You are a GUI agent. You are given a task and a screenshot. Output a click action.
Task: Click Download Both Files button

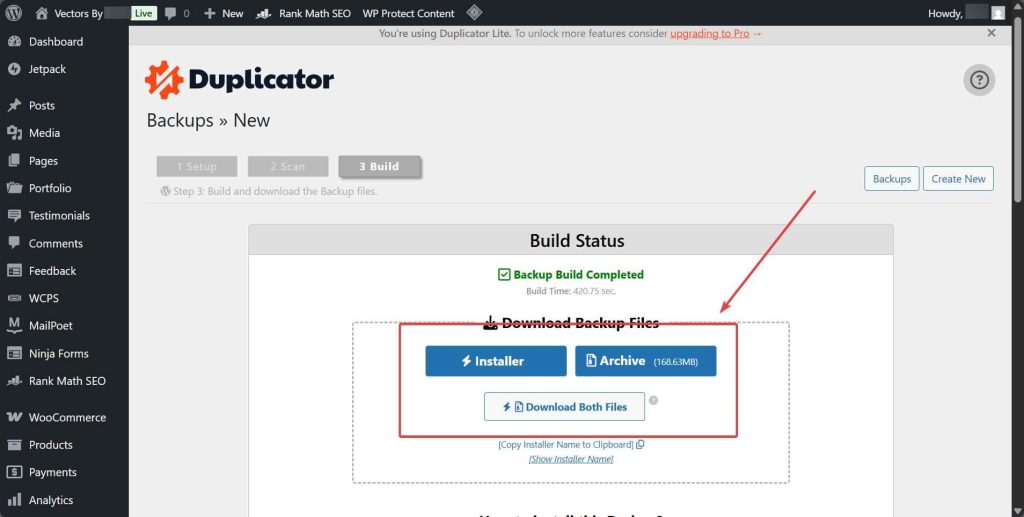tap(564, 407)
